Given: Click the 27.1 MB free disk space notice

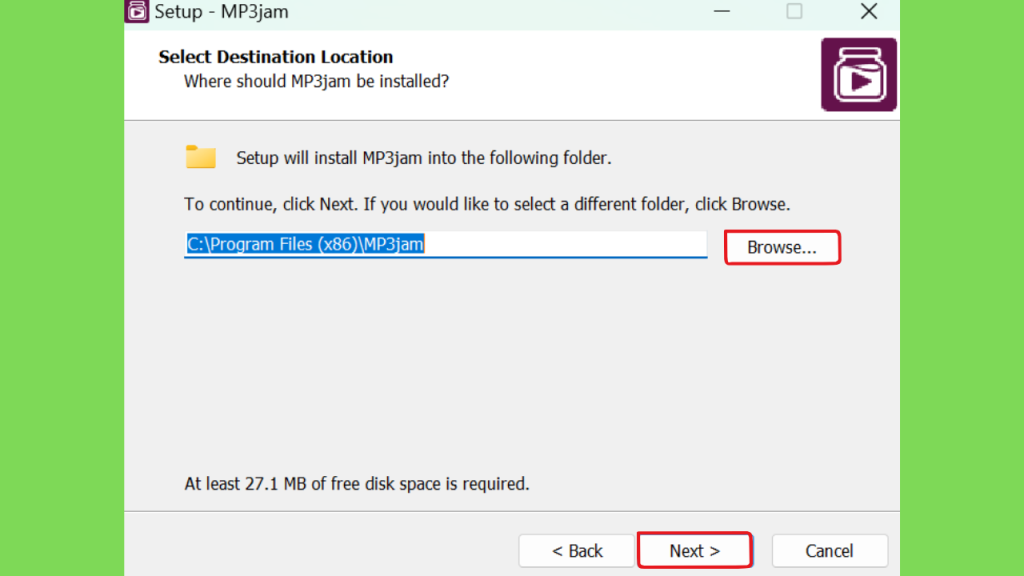Looking at the screenshot, I should pos(357,484).
